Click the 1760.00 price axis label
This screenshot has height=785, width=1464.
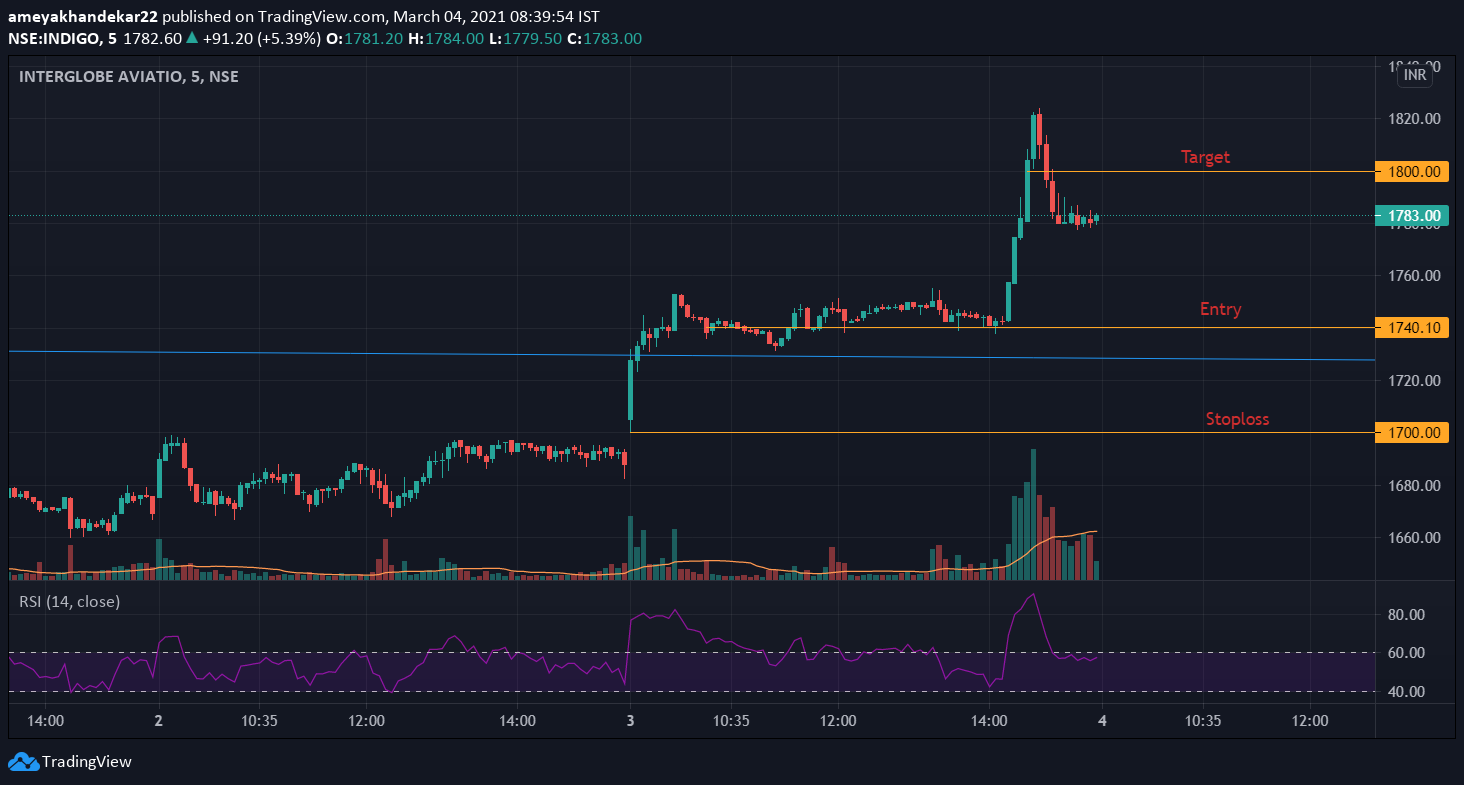pos(1413,276)
